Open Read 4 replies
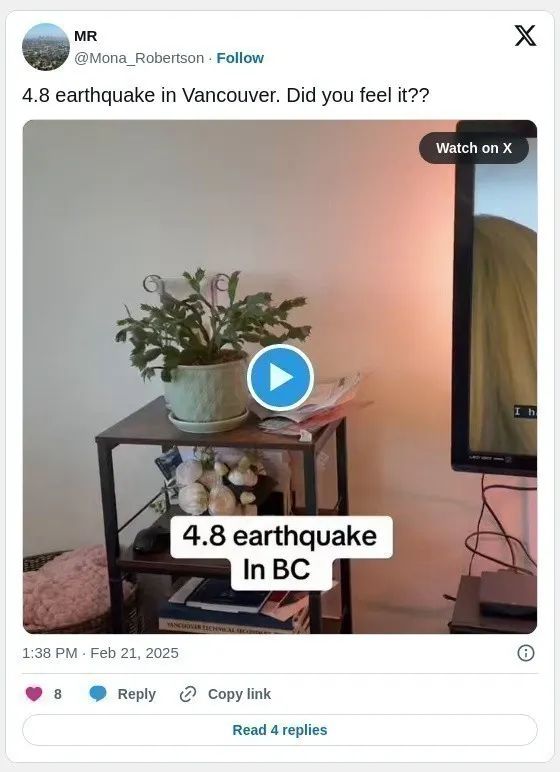 coord(280,730)
